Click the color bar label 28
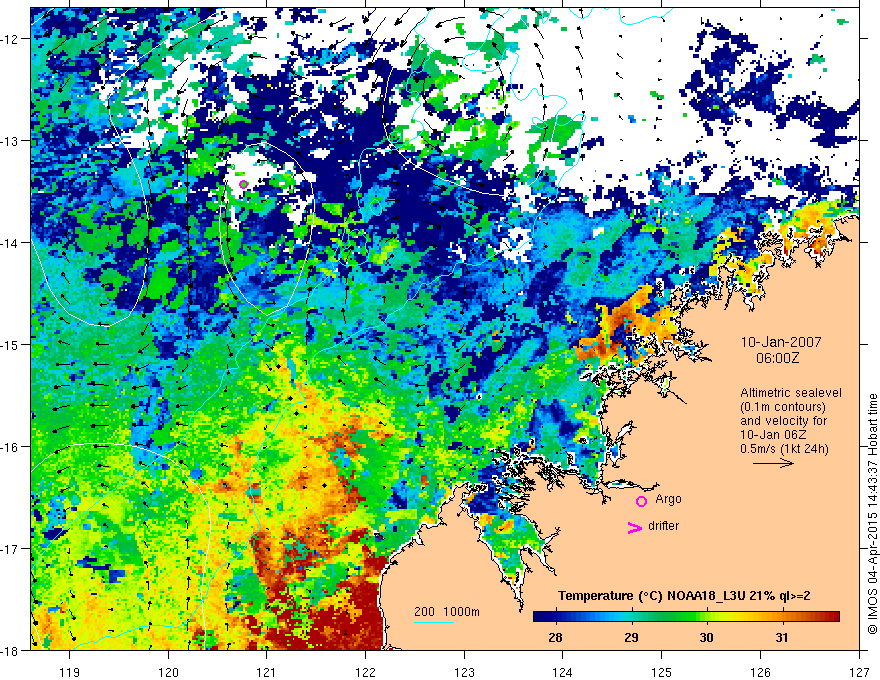Screen dimensions: 880x680 pos(556,637)
